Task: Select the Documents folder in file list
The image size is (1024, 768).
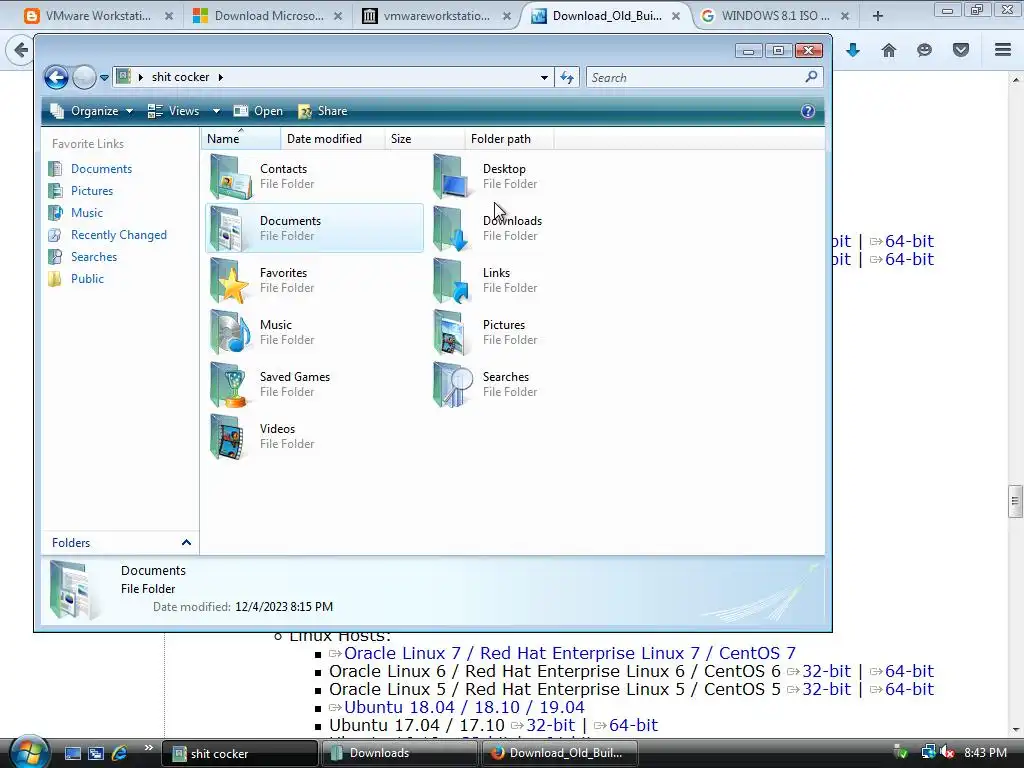Action: (x=314, y=228)
